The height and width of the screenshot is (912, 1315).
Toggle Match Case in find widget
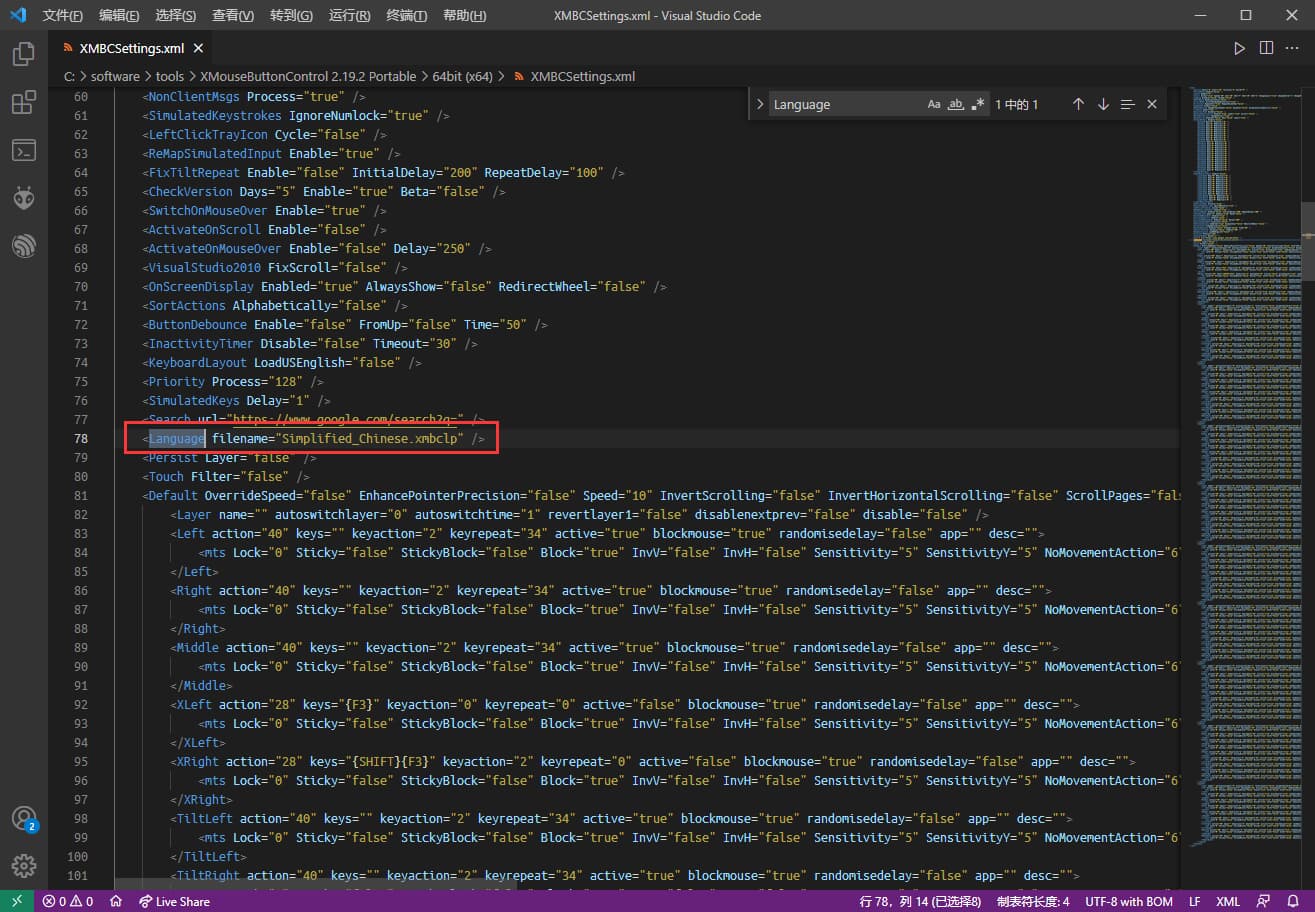pyautogui.click(x=934, y=104)
